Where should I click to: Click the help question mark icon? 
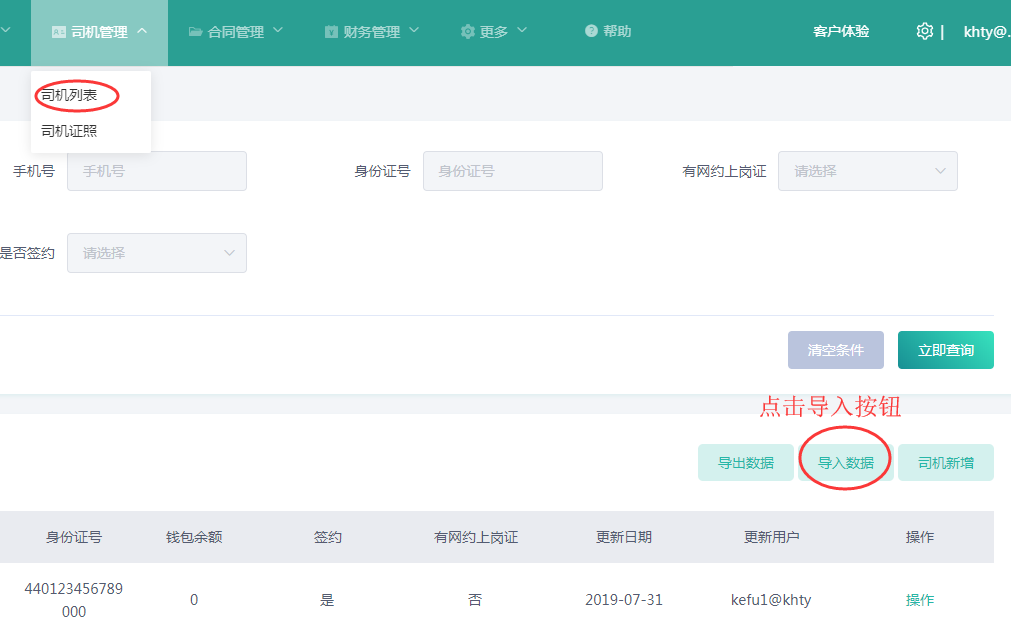[x=591, y=32]
